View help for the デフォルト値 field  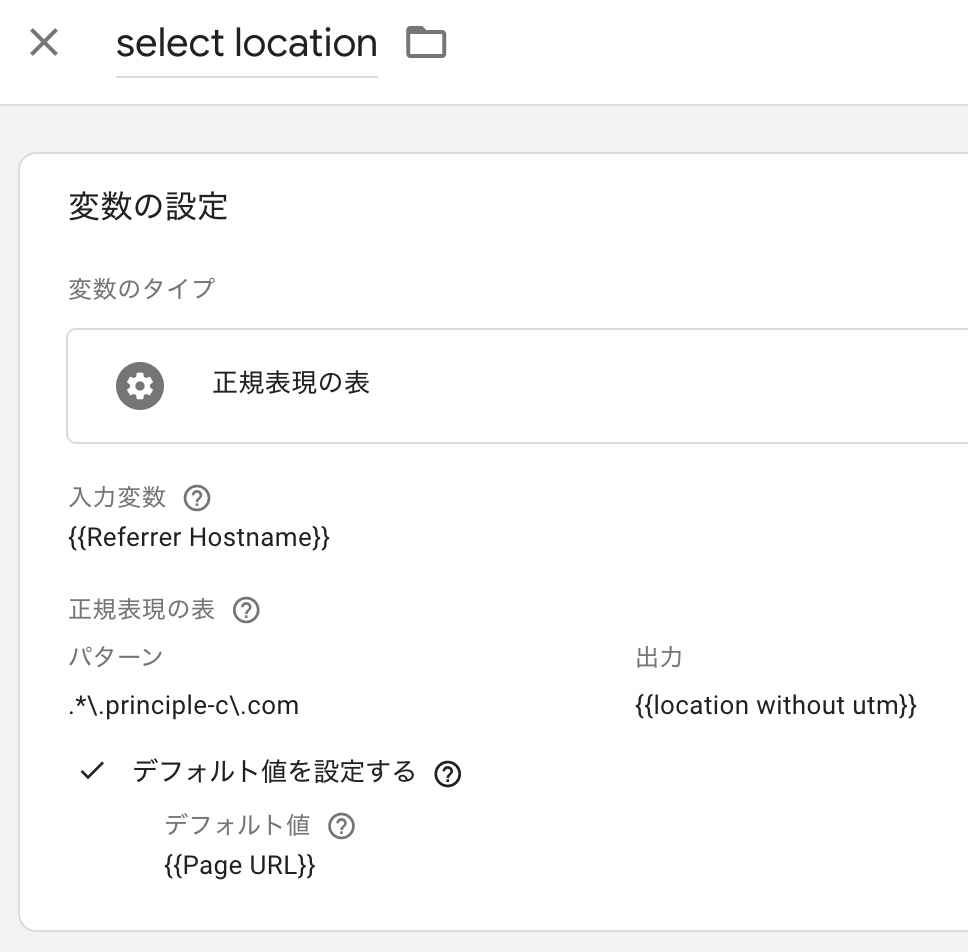341,825
